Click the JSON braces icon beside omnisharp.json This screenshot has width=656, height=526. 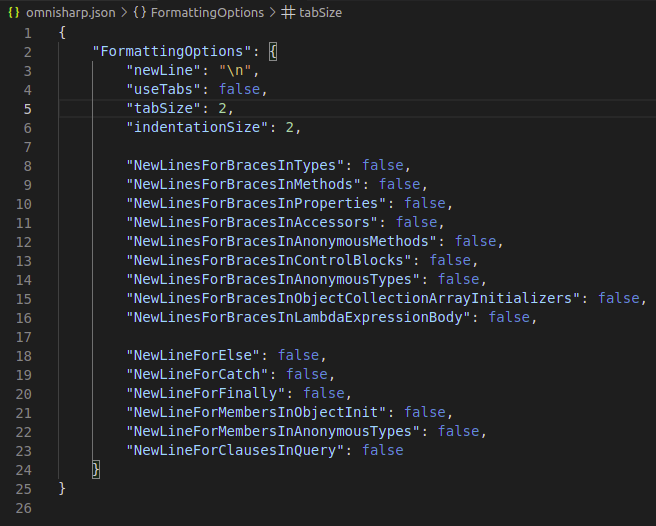click(14, 13)
